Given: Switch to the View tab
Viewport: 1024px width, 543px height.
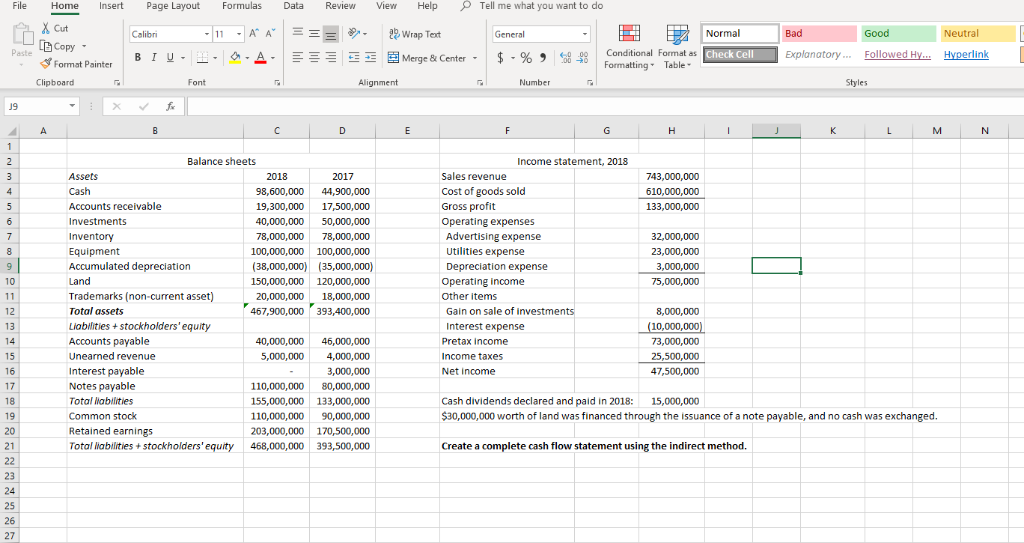Looking at the screenshot, I should point(386,6).
